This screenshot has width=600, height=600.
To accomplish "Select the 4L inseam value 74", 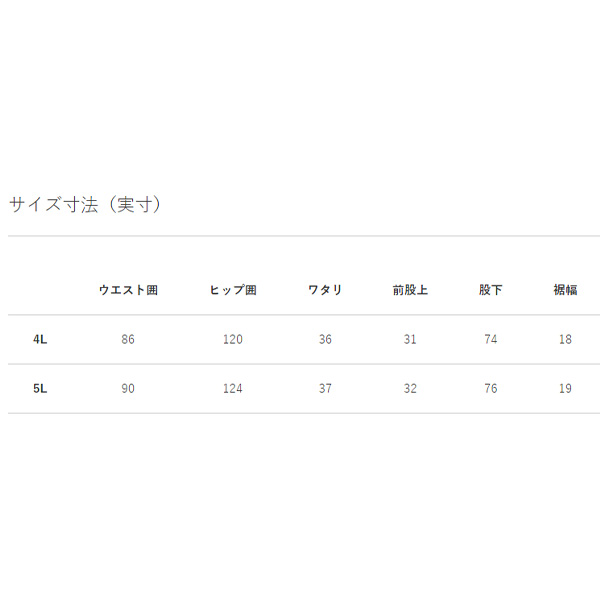I will pyautogui.click(x=490, y=340).
